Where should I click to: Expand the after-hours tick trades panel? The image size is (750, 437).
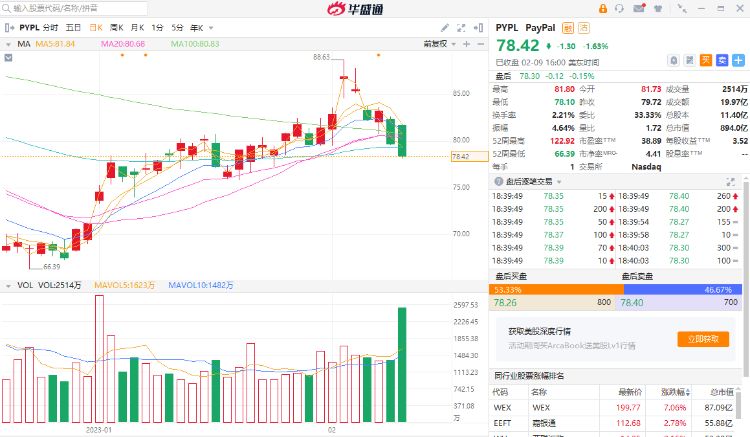pyautogui.click(x=730, y=182)
